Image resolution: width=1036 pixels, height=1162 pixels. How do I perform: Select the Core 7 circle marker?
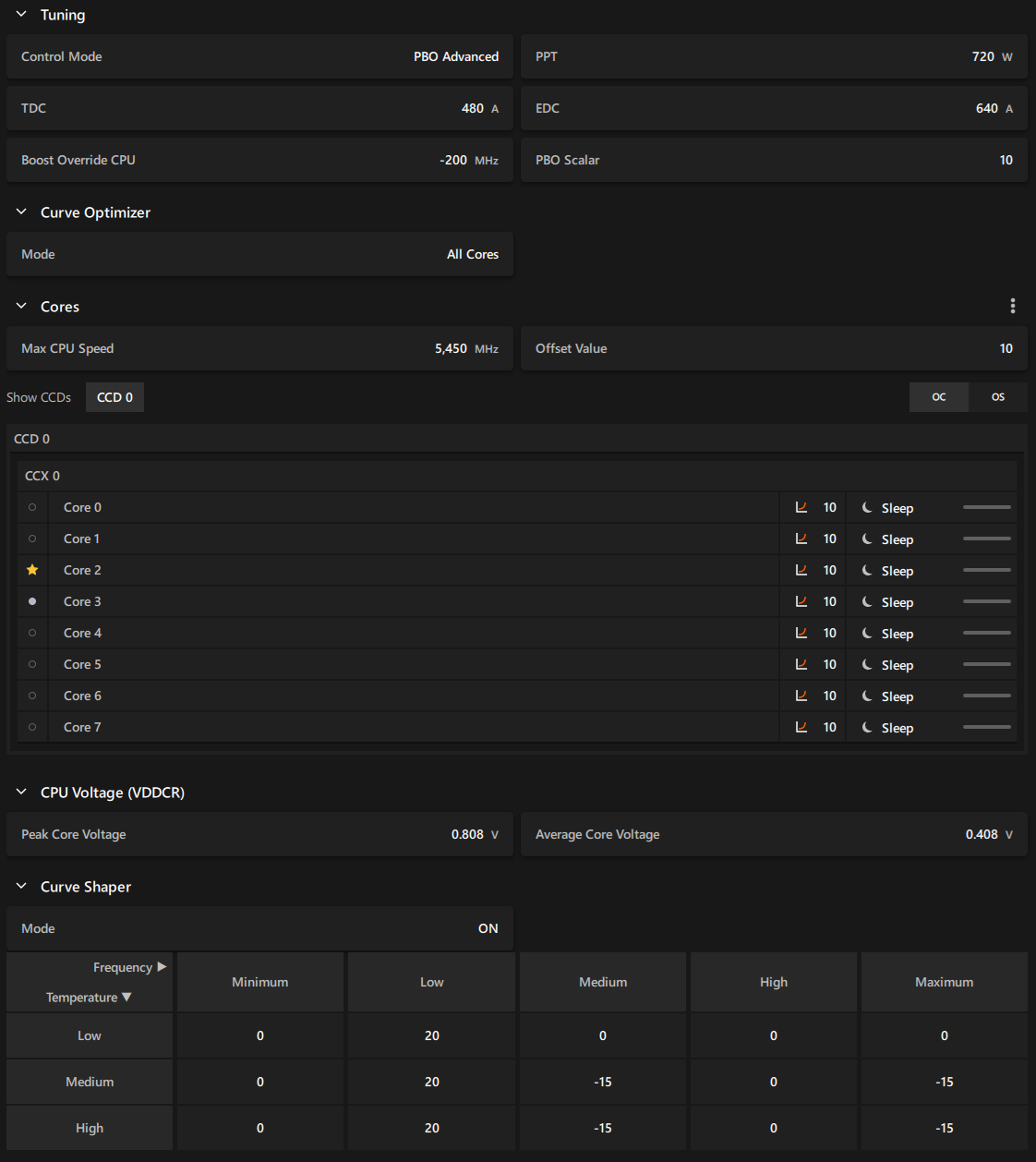(x=32, y=727)
